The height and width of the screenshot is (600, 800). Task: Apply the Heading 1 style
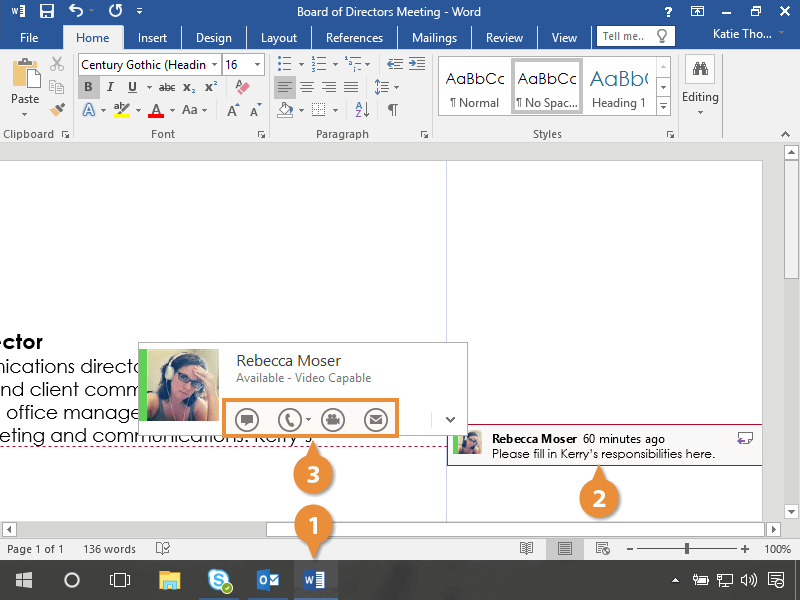617,87
